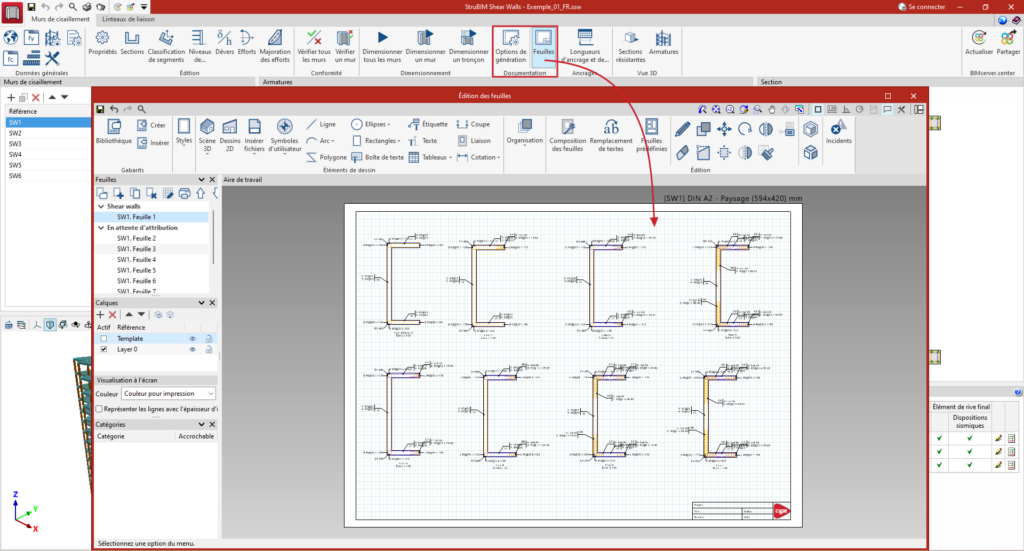The height and width of the screenshot is (551, 1024).
Task: Select the Coupe tool
Action: [473, 124]
